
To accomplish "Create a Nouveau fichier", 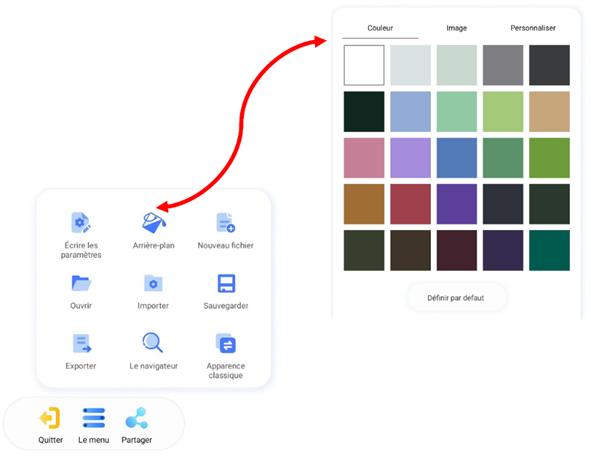I will 225,223.
